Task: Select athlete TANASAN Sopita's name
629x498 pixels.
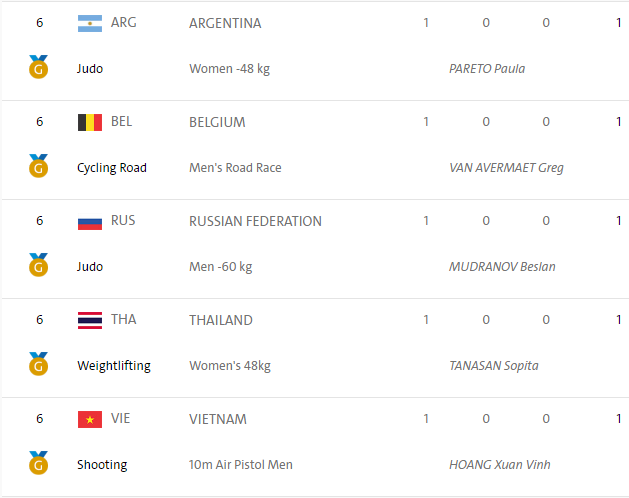Action: coord(494,366)
